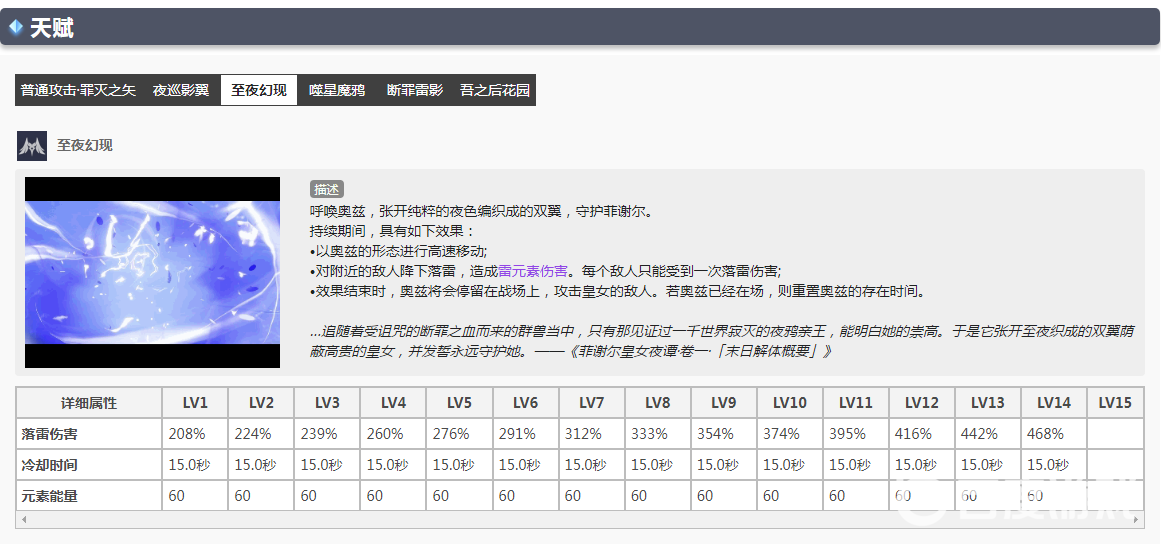Go to the 断罪雷影 tab

414,90
